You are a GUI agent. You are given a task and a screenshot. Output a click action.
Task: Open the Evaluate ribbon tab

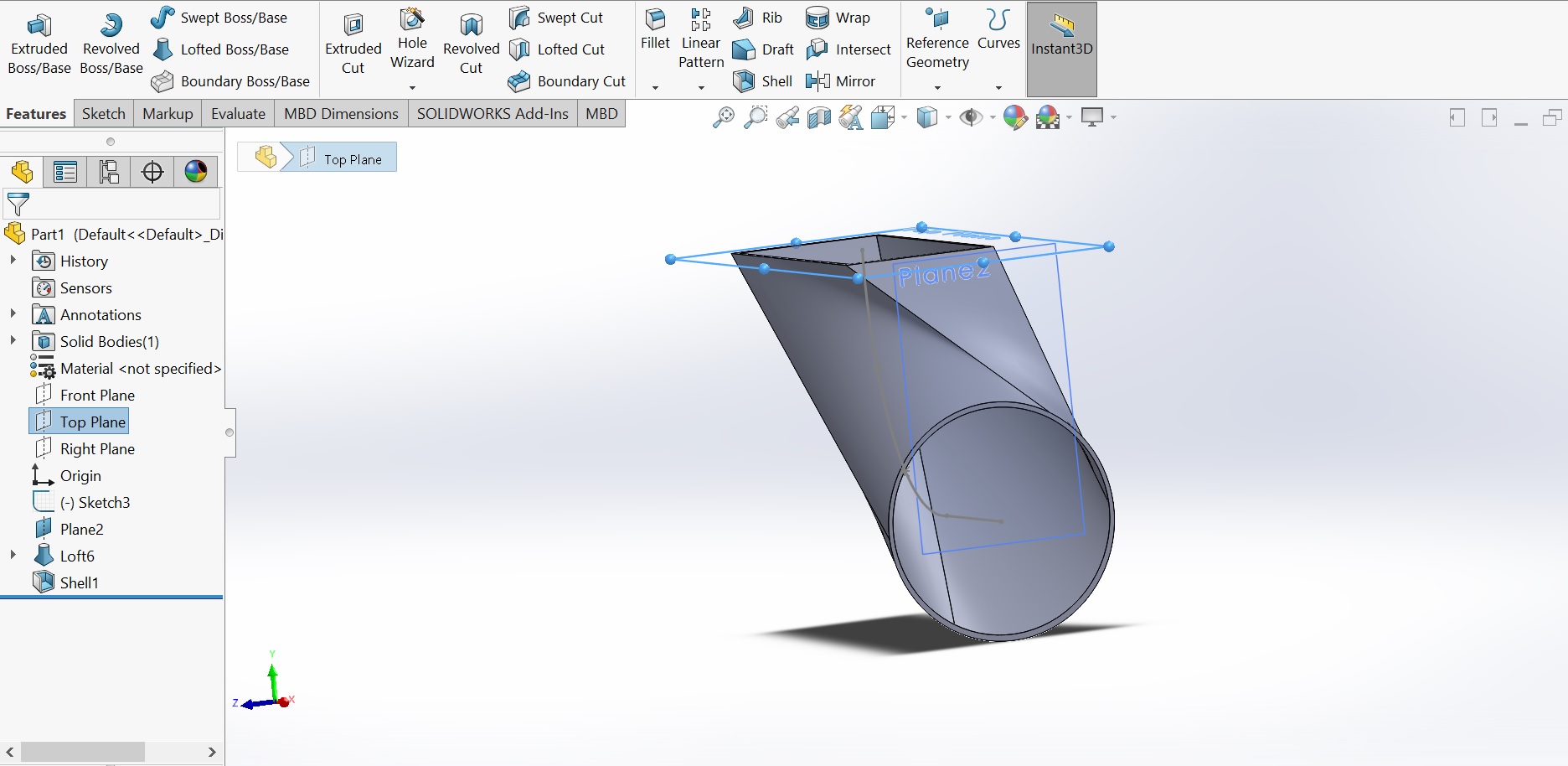pyautogui.click(x=237, y=113)
